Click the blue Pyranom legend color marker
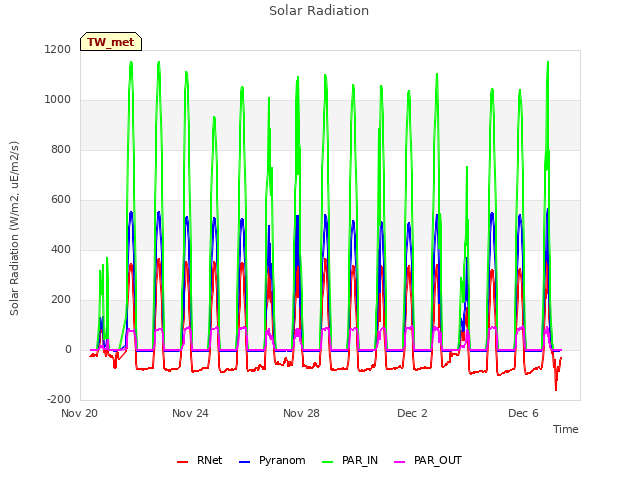The image size is (640, 480). 244,462
